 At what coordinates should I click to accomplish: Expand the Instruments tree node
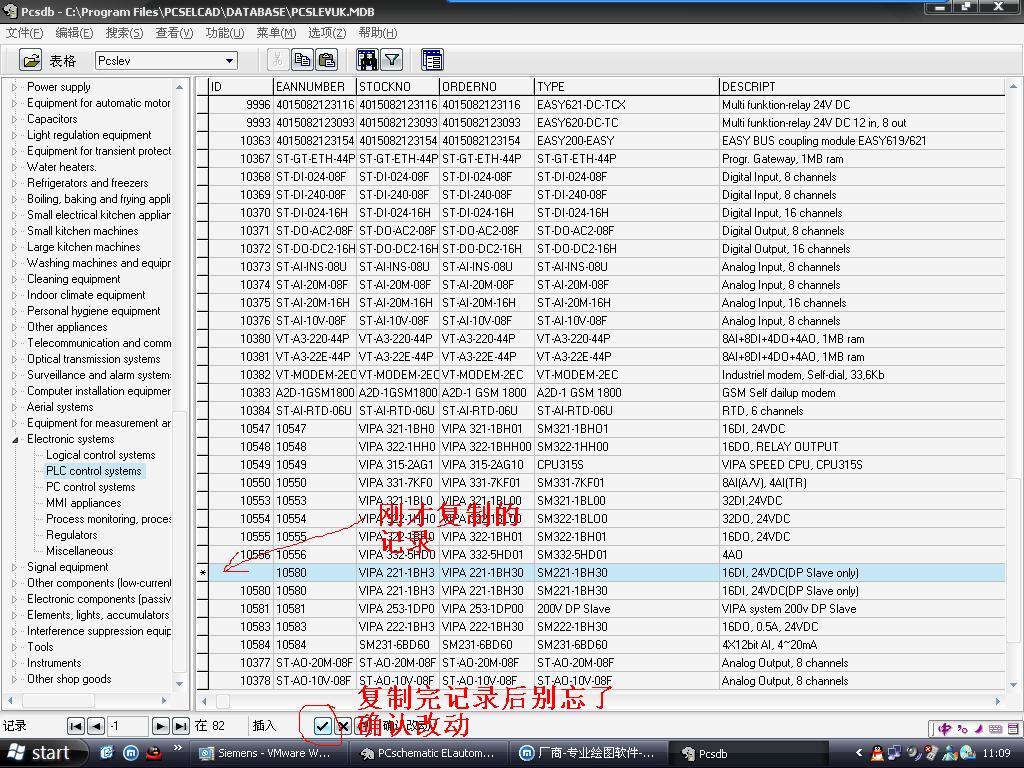coord(14,664)
